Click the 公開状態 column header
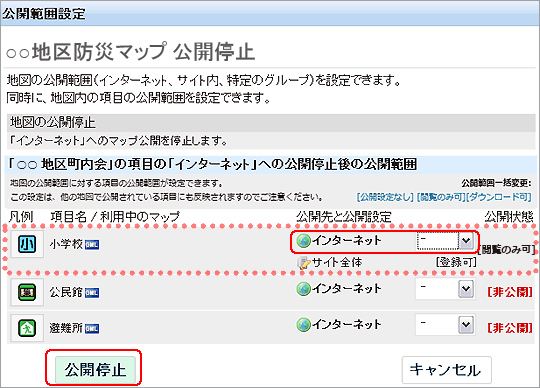This screenshot has height=388, width=540. [509, 217]
